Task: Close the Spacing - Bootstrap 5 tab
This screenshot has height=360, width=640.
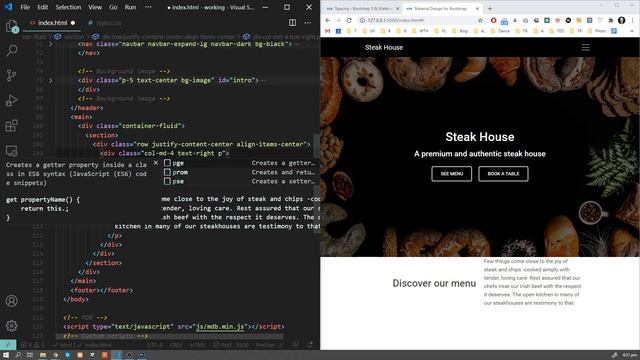Action: pos(398,8)
